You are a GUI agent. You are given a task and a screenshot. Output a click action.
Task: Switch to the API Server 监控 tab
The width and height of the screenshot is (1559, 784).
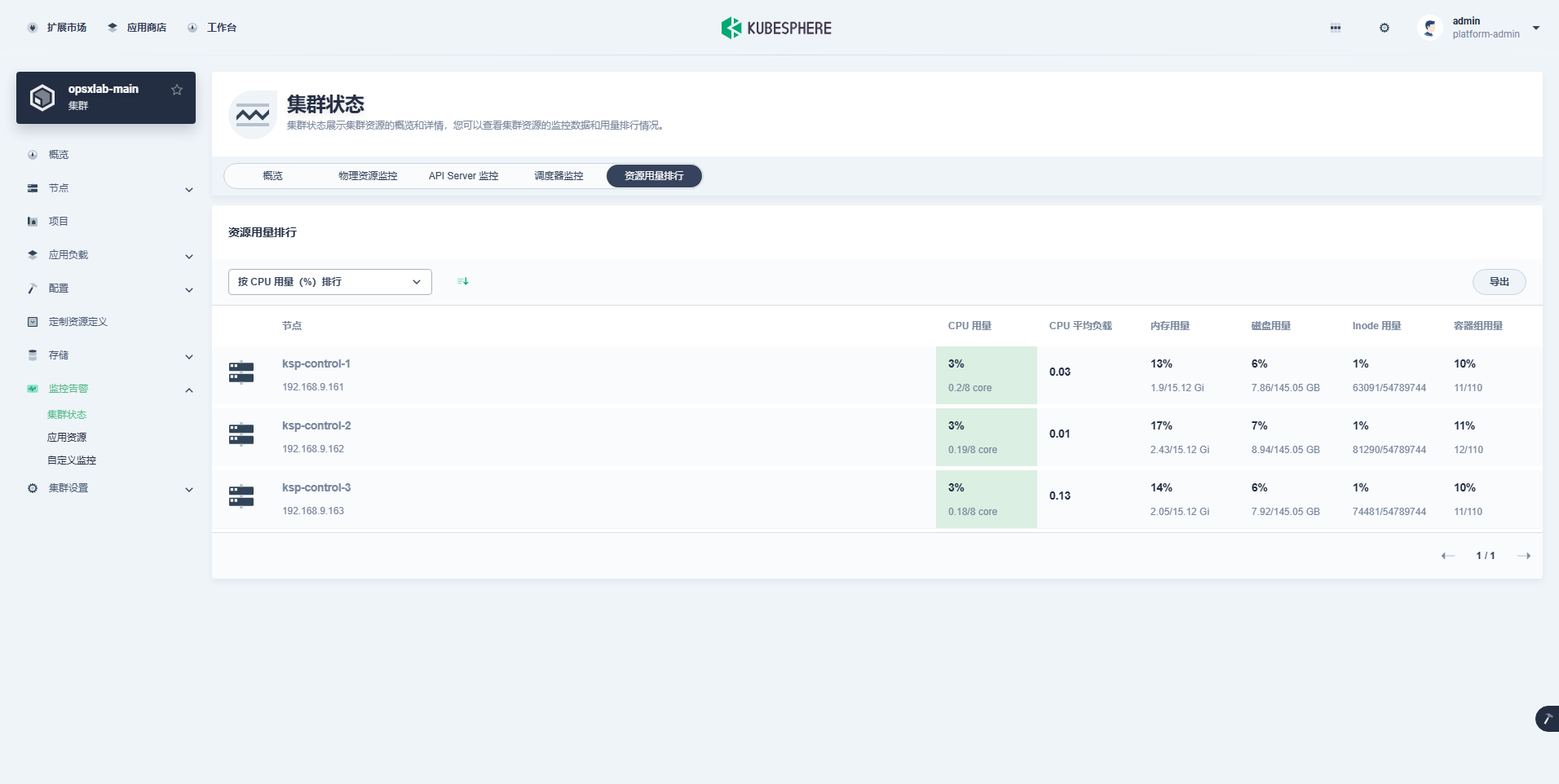tap(463, 176)
